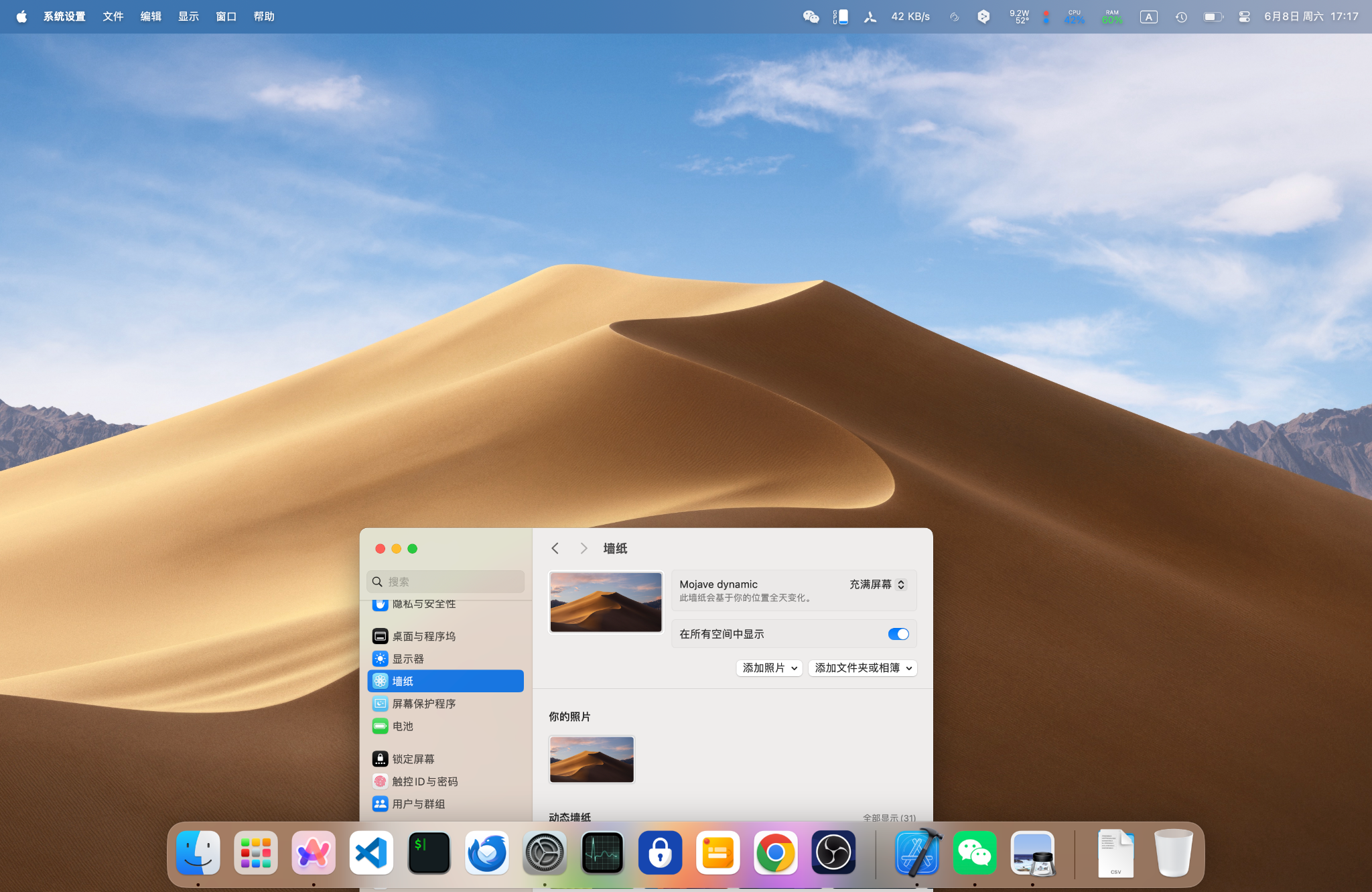Click the Visual Studio Code dock icon
This screenshot has height=892, width=1372.
click(x=371, y=853)
